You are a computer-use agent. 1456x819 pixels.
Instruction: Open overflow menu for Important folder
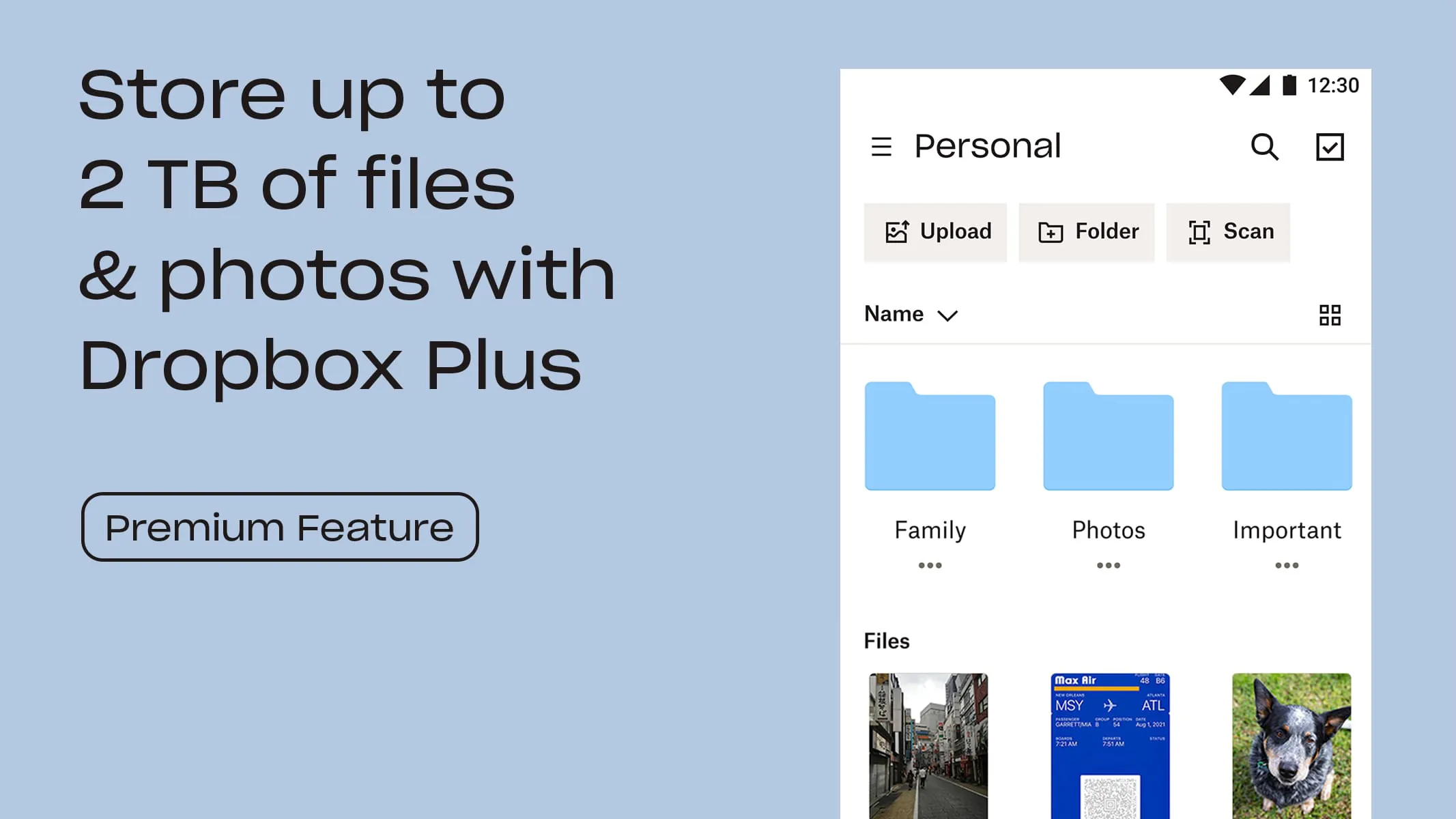pyautogui.click(x=1286, y=565)
